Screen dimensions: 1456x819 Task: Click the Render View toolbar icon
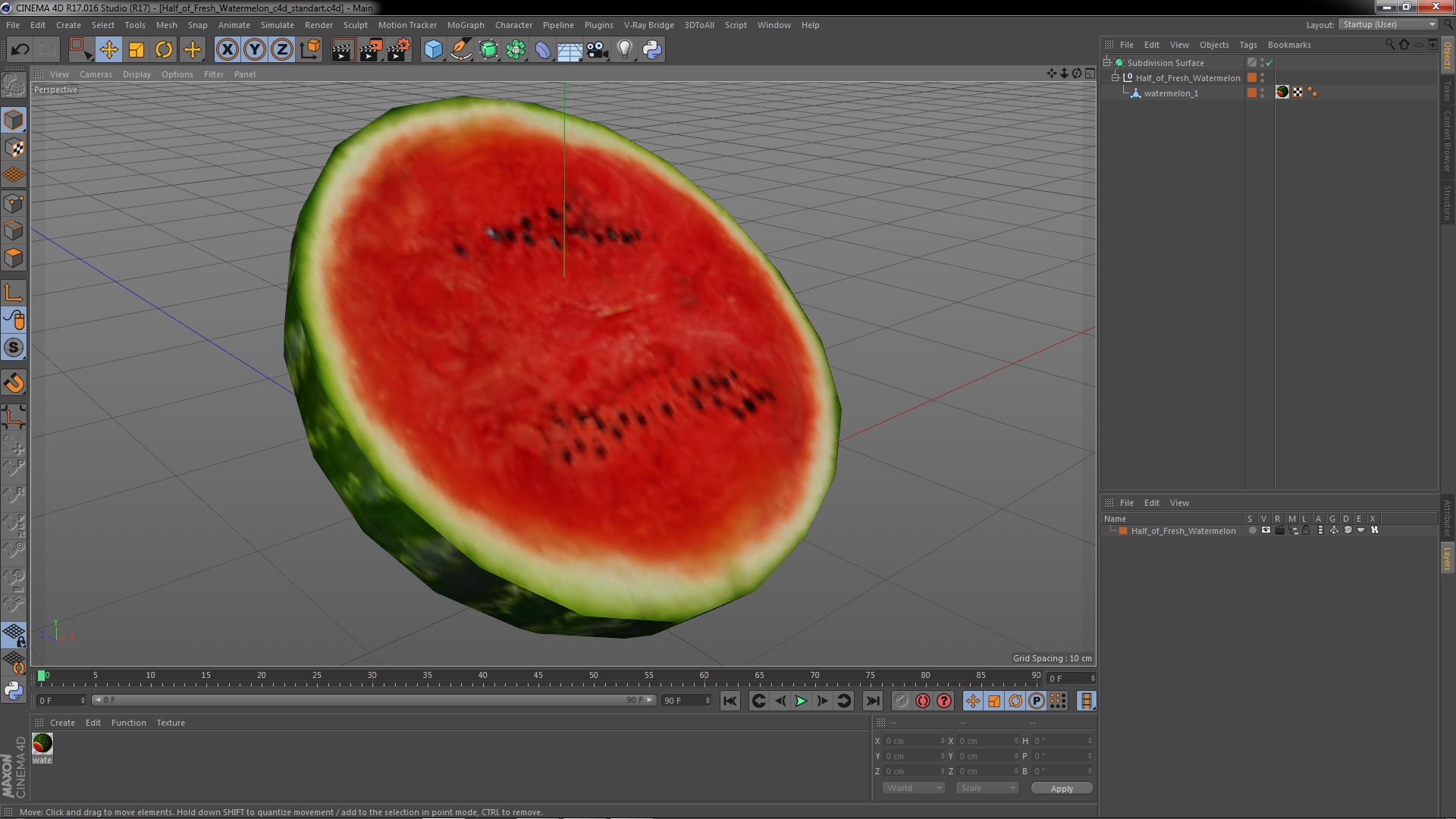coord(342,50)
